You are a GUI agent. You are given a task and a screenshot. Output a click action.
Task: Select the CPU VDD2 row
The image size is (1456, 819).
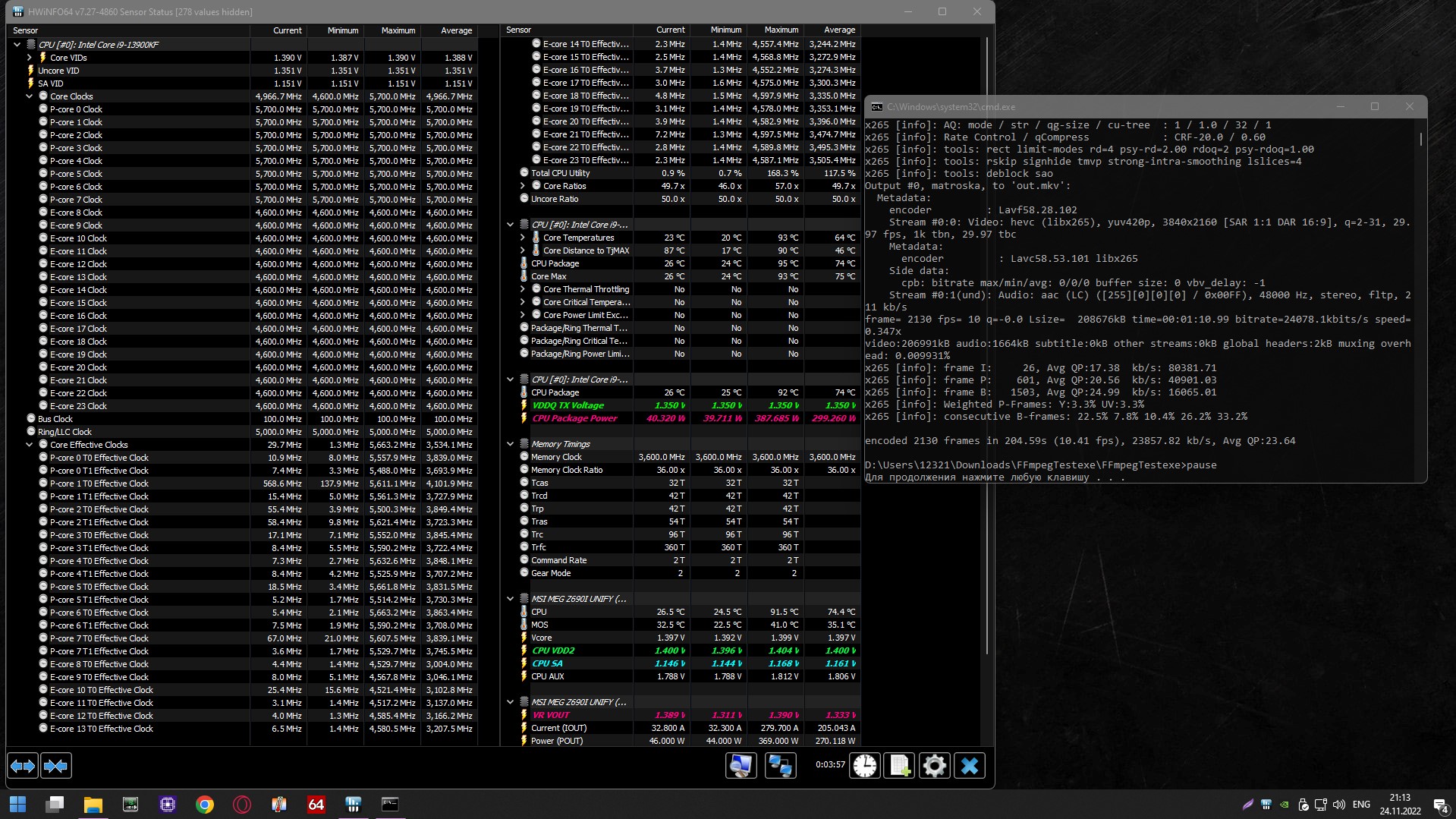[689, 650]
